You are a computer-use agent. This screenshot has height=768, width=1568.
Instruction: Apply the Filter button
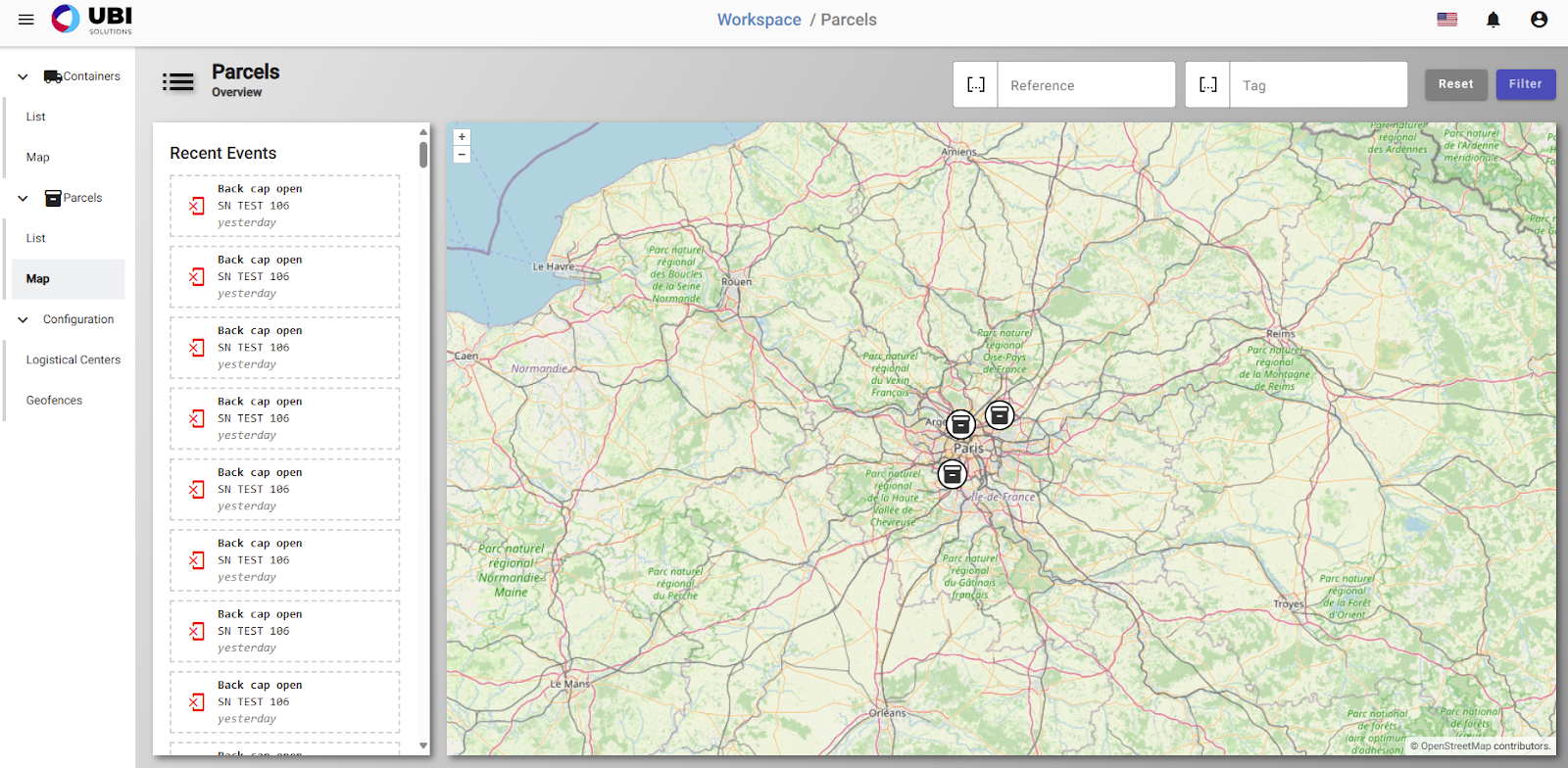point(1526,84)
